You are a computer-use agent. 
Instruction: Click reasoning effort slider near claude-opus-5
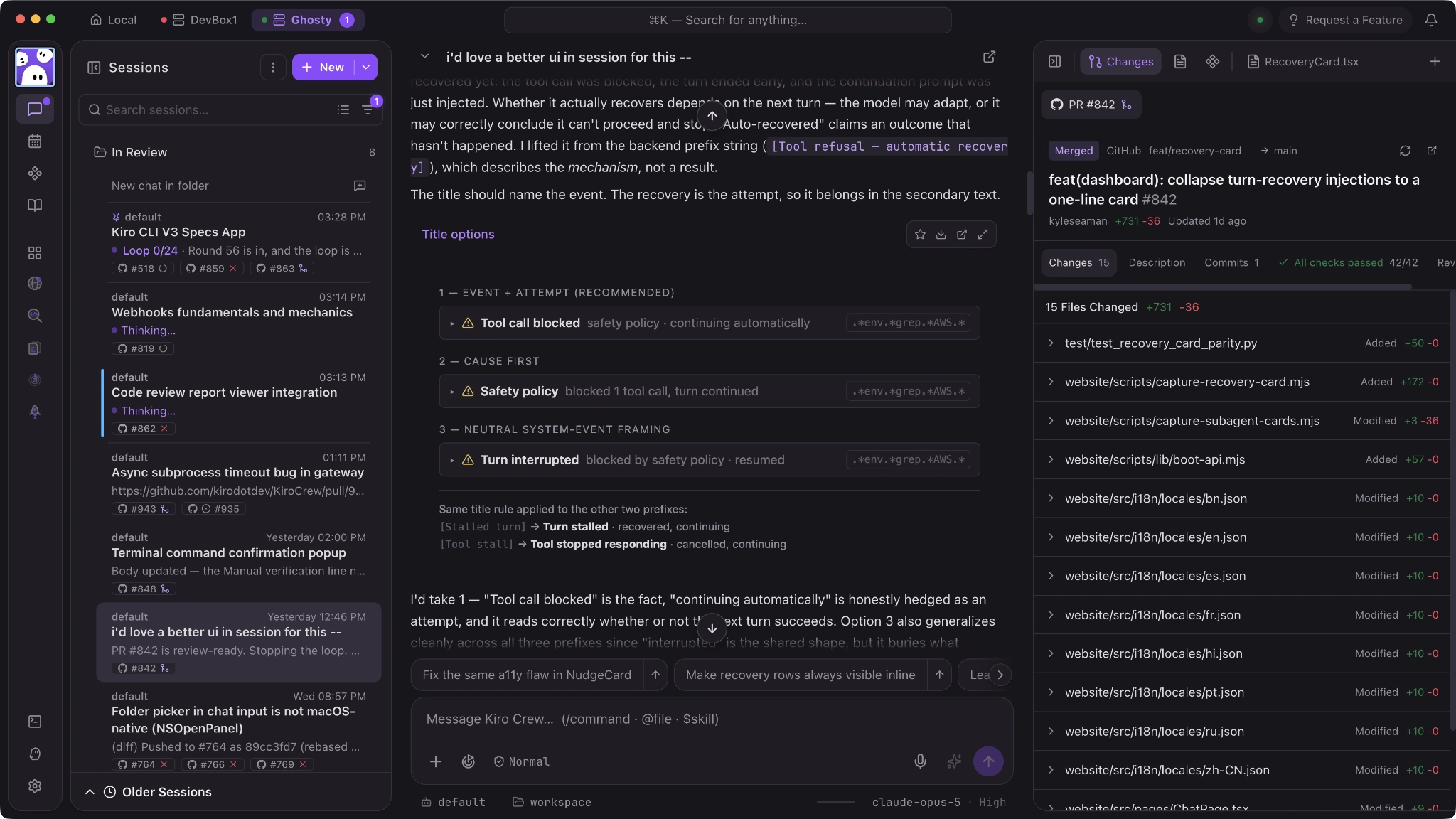[x=835, y=802]
